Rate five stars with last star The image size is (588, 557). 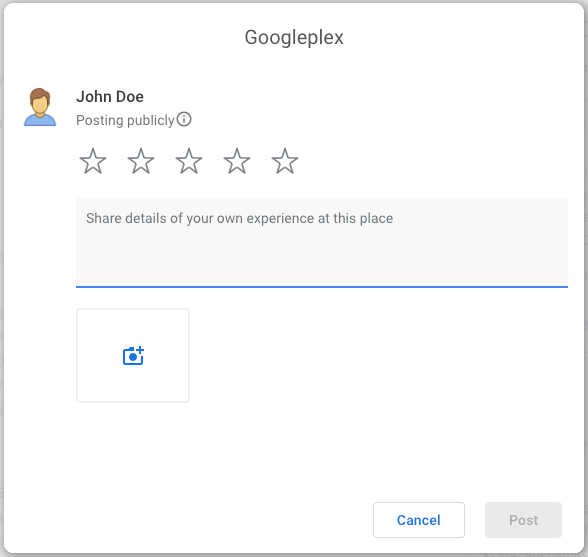[x=285, y=161]
